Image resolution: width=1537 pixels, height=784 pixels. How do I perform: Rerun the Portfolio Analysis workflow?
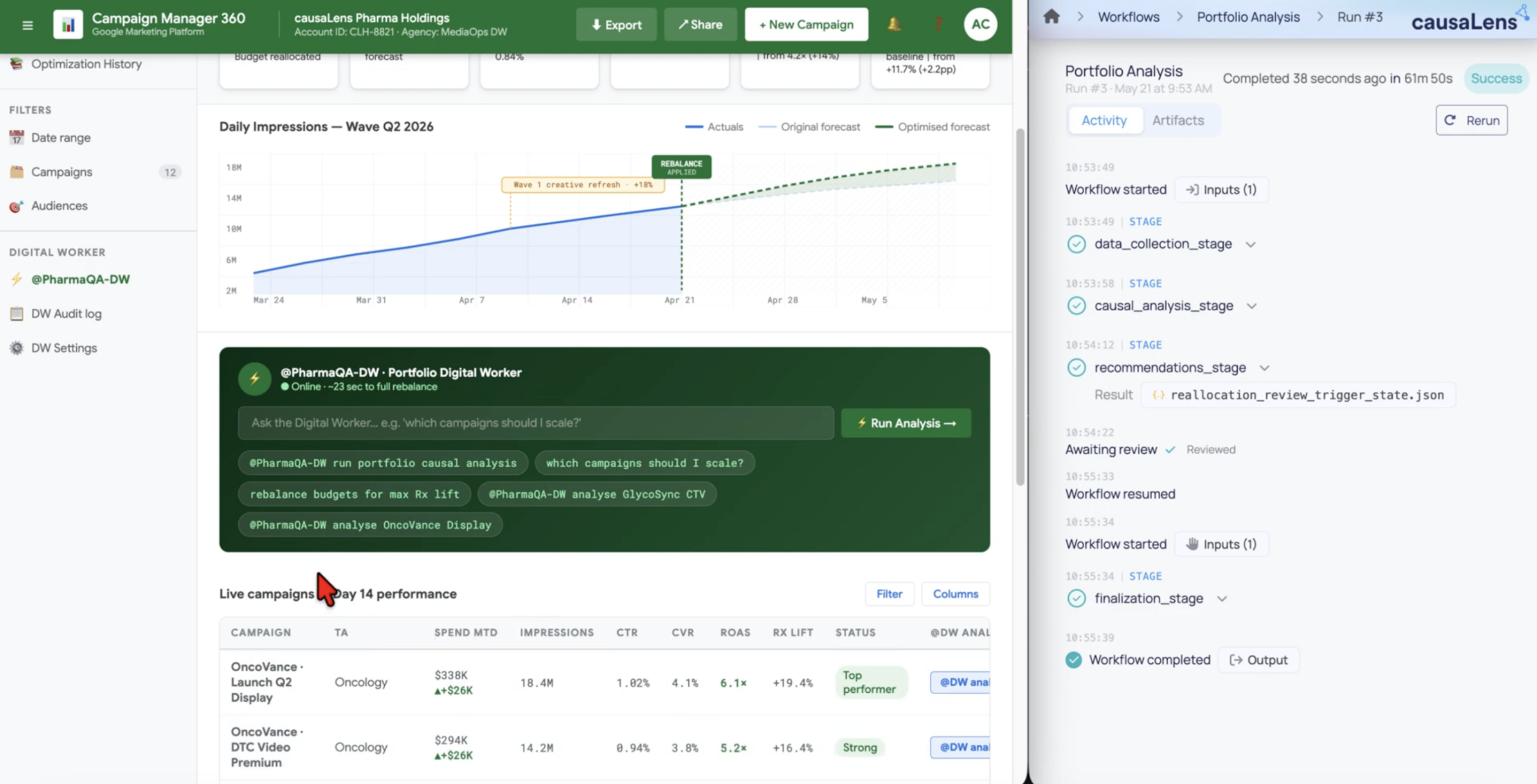click(x=1472, y=121)
